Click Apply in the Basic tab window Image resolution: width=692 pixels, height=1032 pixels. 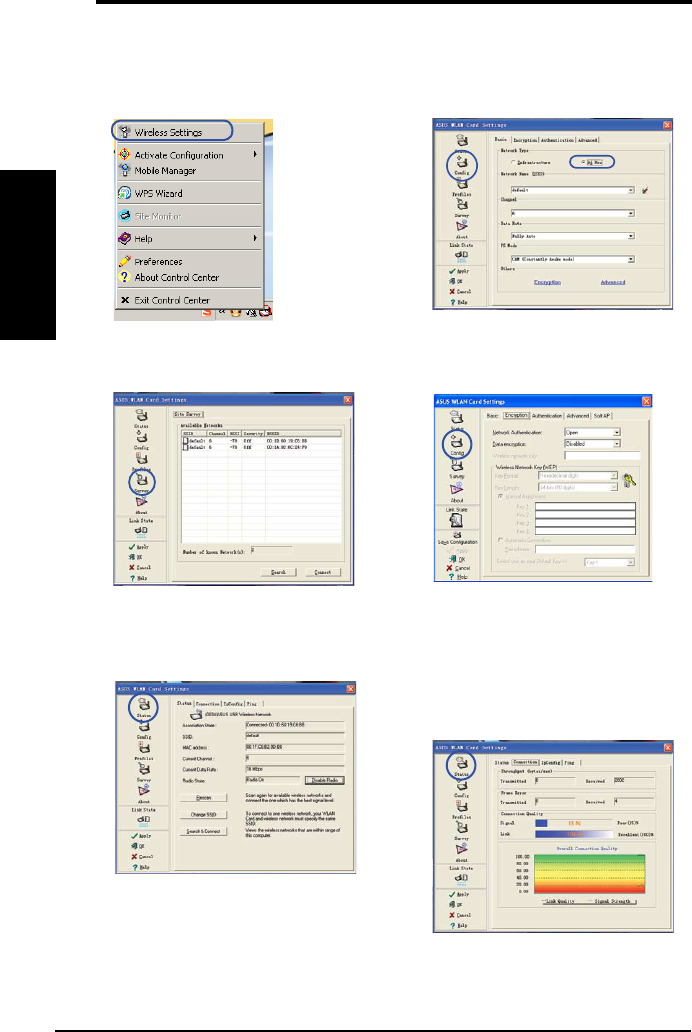[x=460, y=271]
